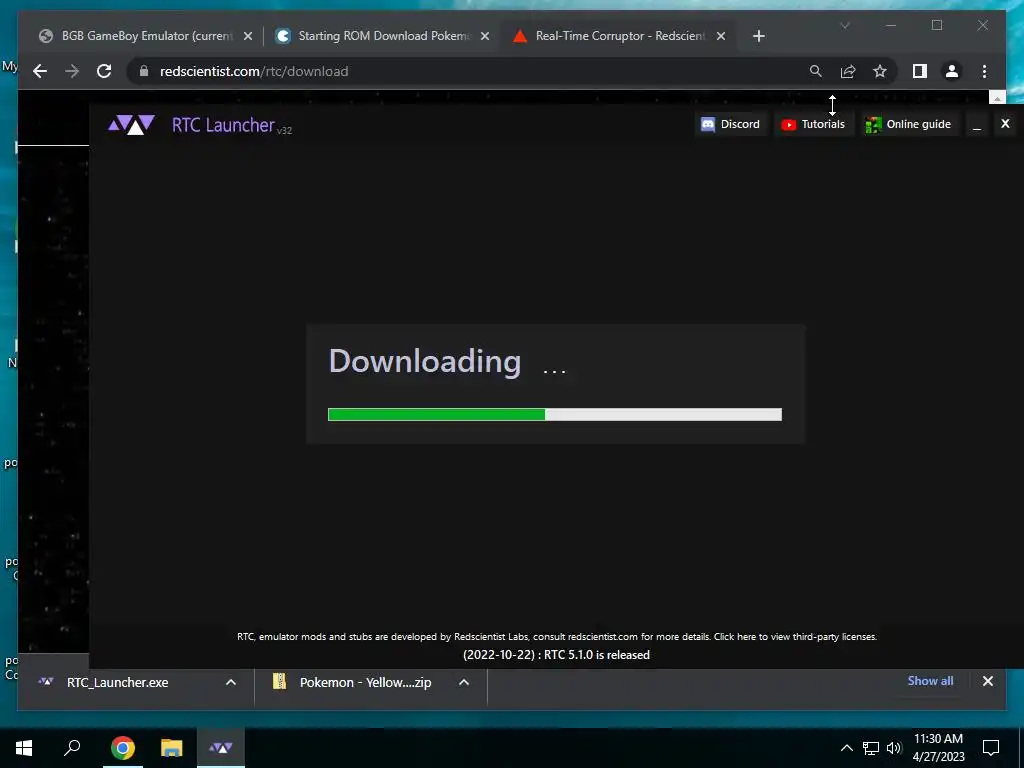The image size is (1024, 768).
Task: Open the Tutorials YouTube link
Action: pyautogui.click(x=814, y=124)
